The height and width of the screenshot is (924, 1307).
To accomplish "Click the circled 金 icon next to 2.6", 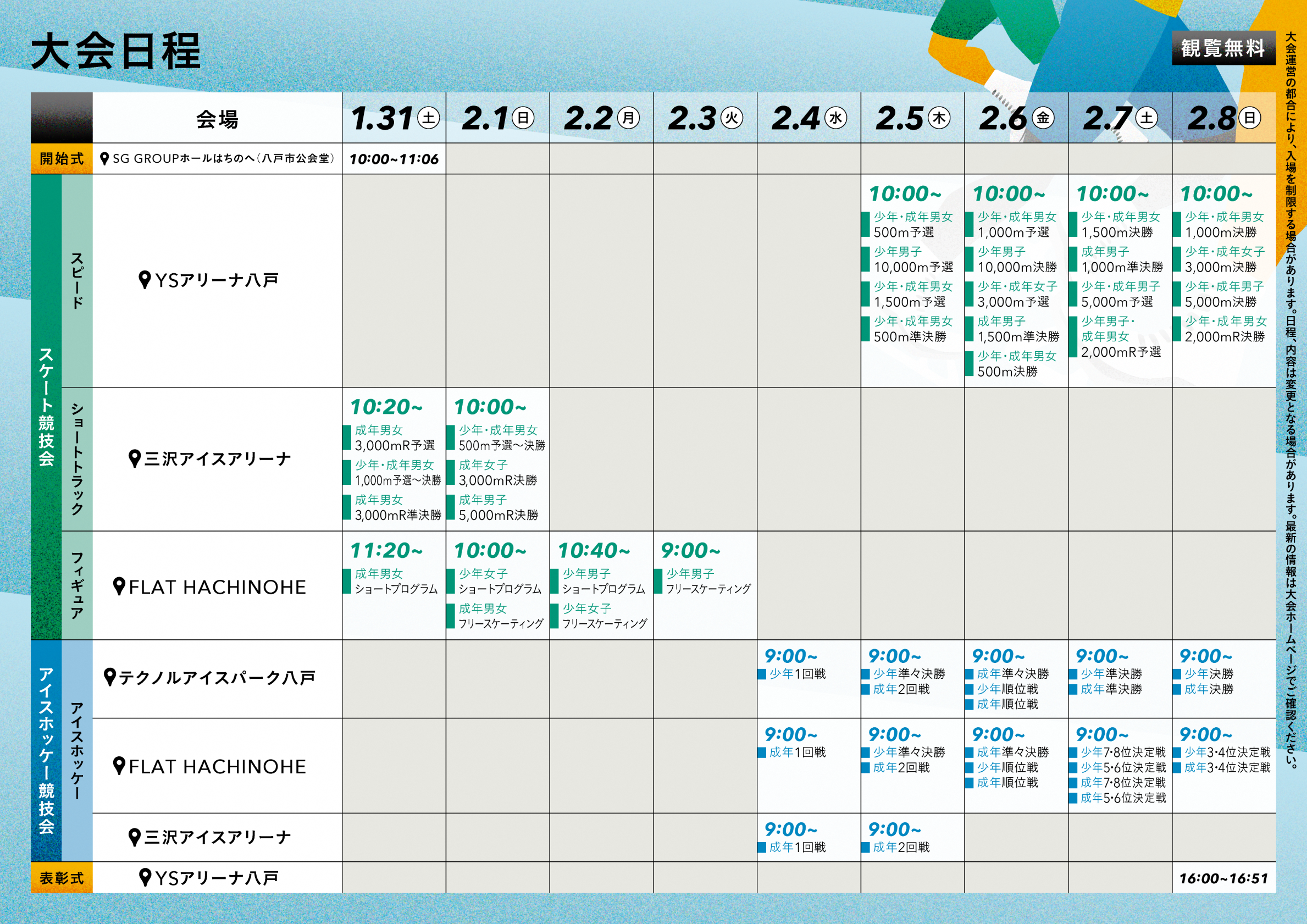I will (x=1043, y=118).
